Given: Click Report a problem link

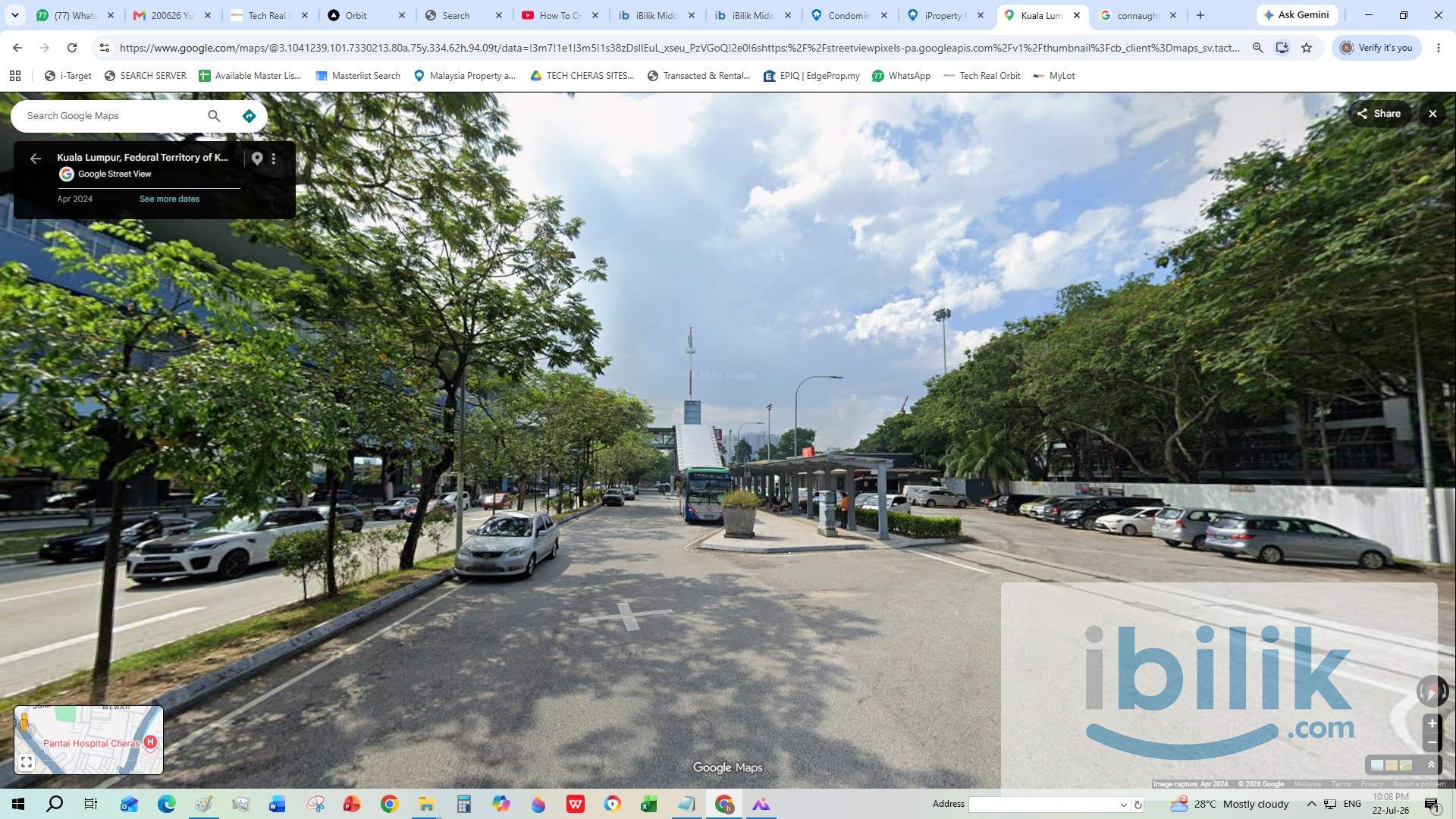Looking at the screenshot, I should (x=1418, y=784).
